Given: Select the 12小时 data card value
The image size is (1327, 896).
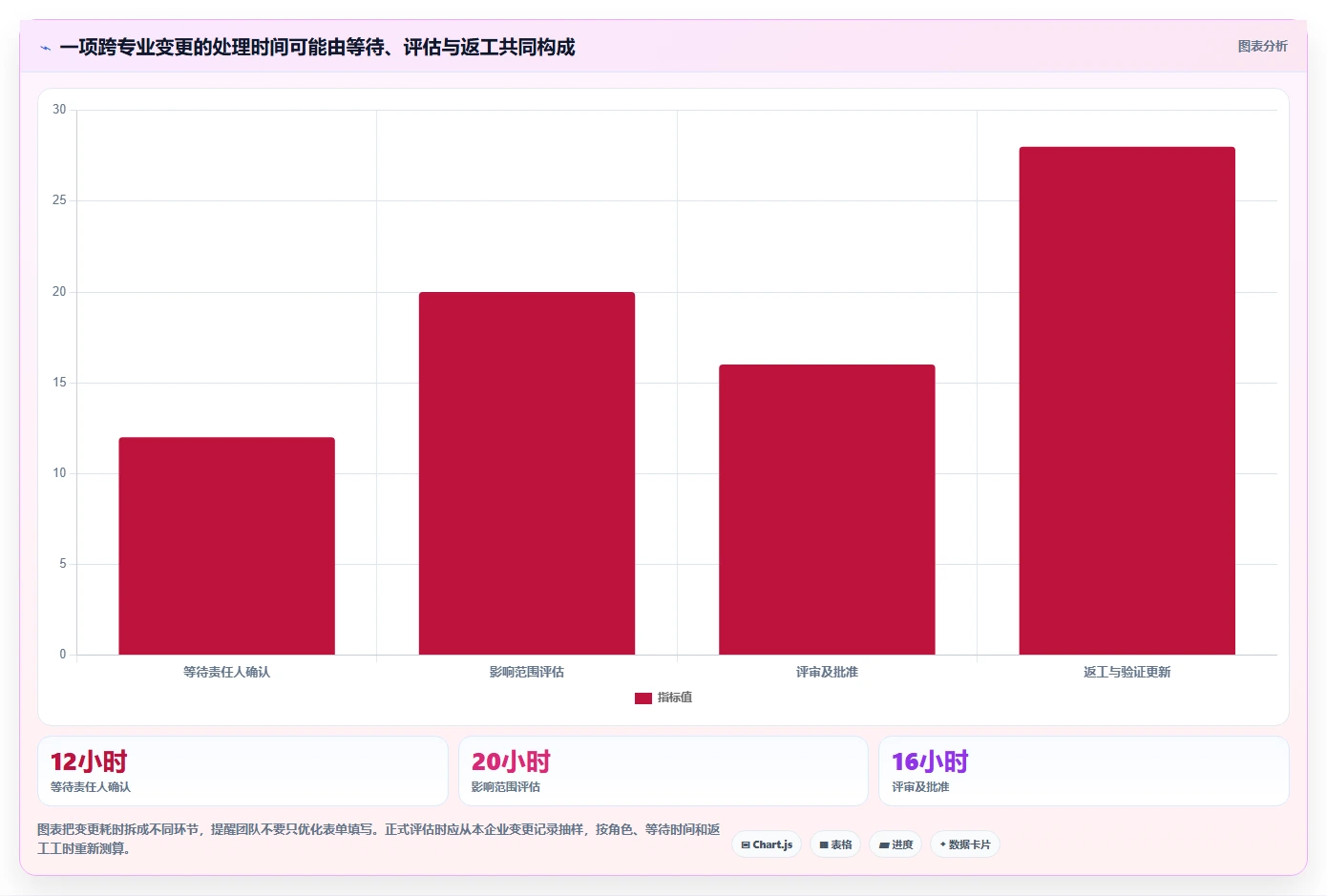Looking at the screenshot, I should pos(89,761).
